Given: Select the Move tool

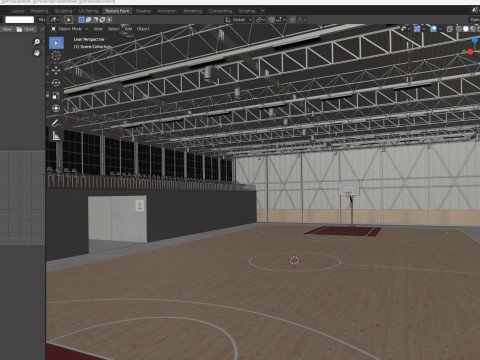Looking at the screenshot, I should (56, 70).
